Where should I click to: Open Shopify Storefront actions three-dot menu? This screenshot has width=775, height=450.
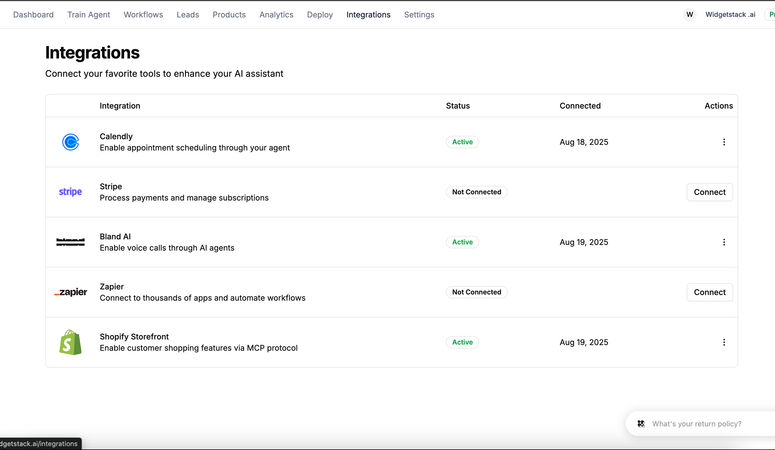click(724, 342)
